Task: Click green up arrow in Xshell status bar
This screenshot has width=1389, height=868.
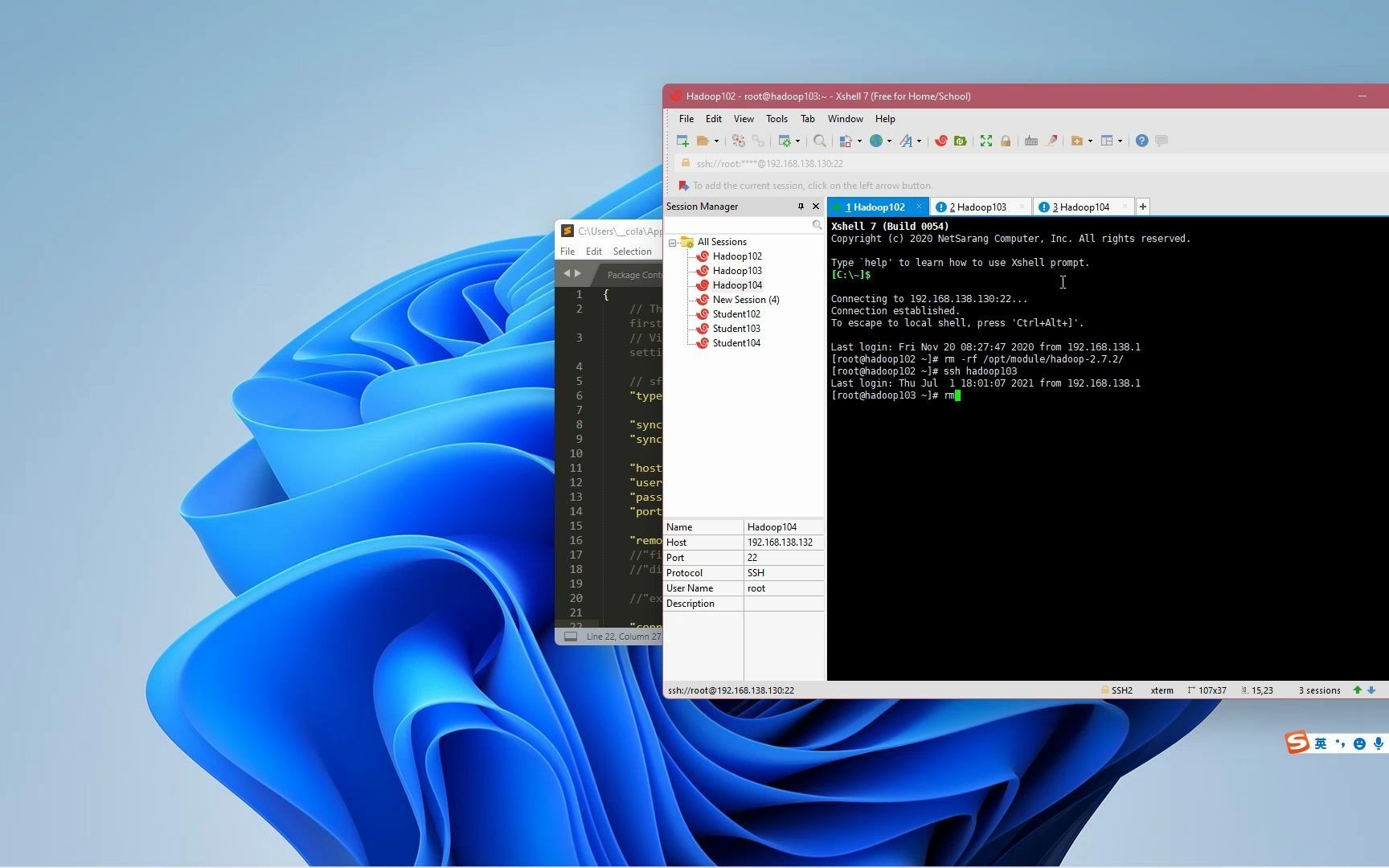Action: click(1358, 690)
